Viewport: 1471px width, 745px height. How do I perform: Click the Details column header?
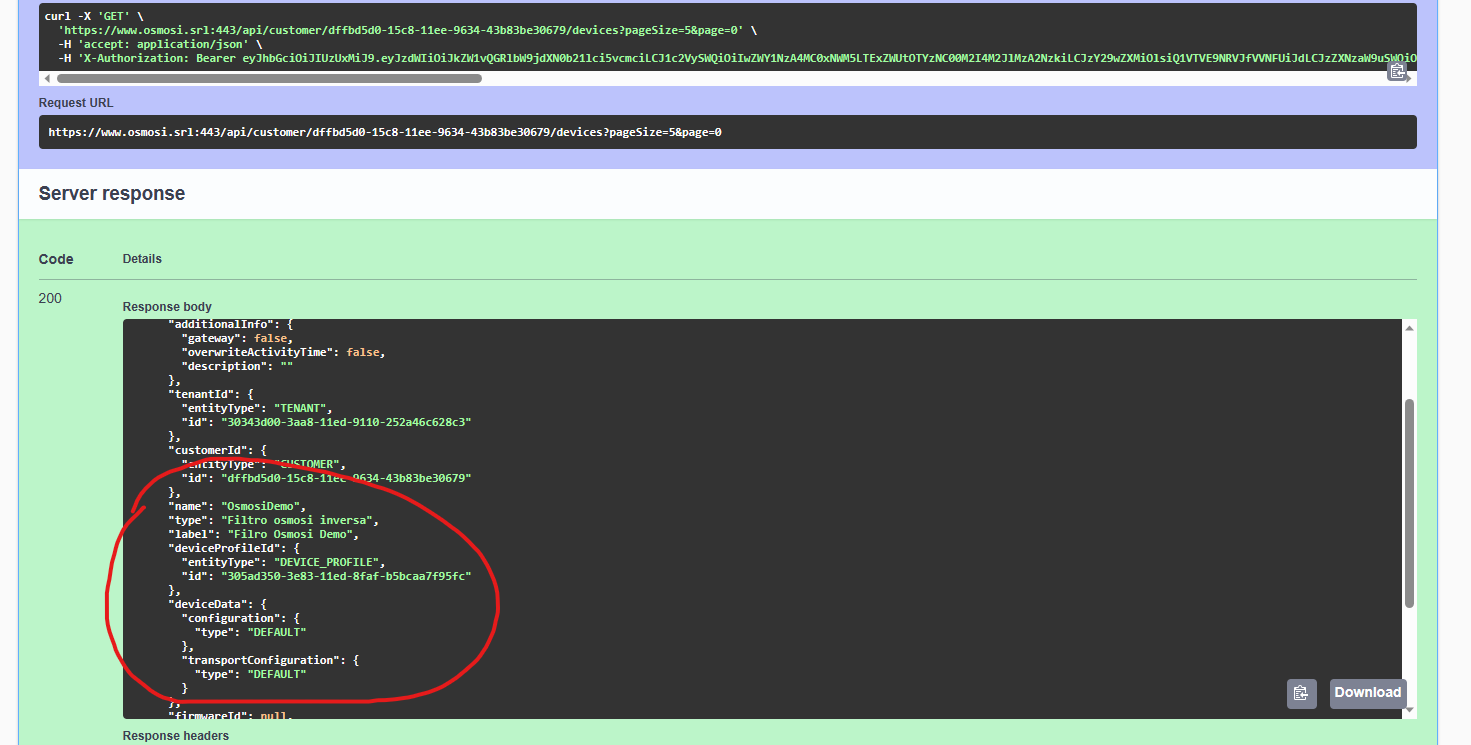click(141, 258)
